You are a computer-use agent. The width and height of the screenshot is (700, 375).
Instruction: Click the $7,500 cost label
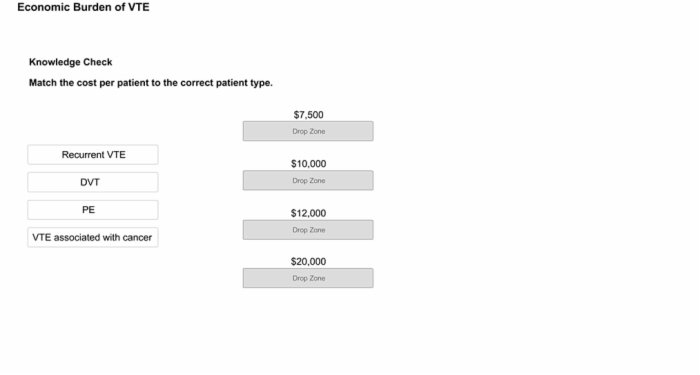pos(308,115)
